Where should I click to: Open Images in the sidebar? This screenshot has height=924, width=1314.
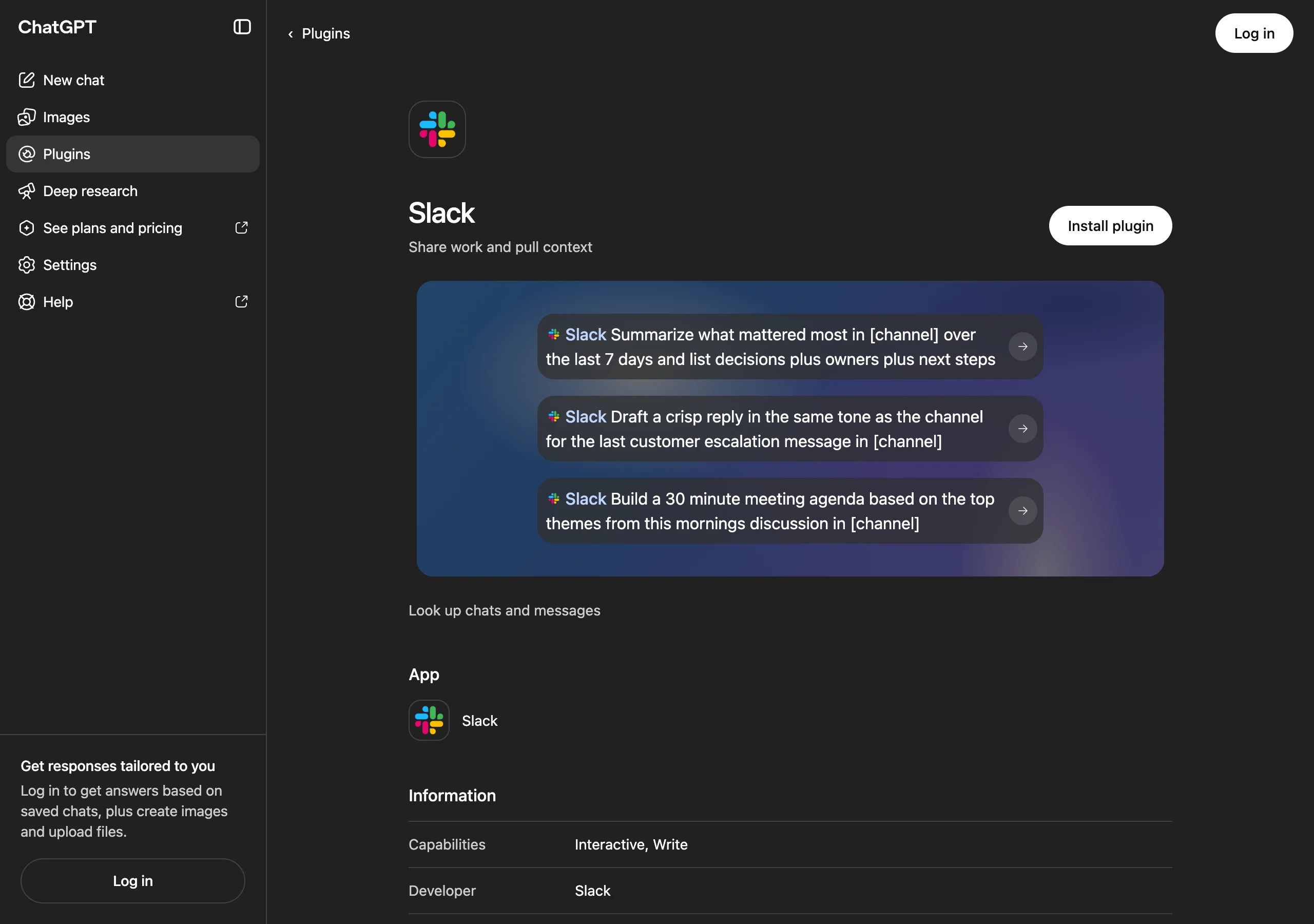point(132,118)
